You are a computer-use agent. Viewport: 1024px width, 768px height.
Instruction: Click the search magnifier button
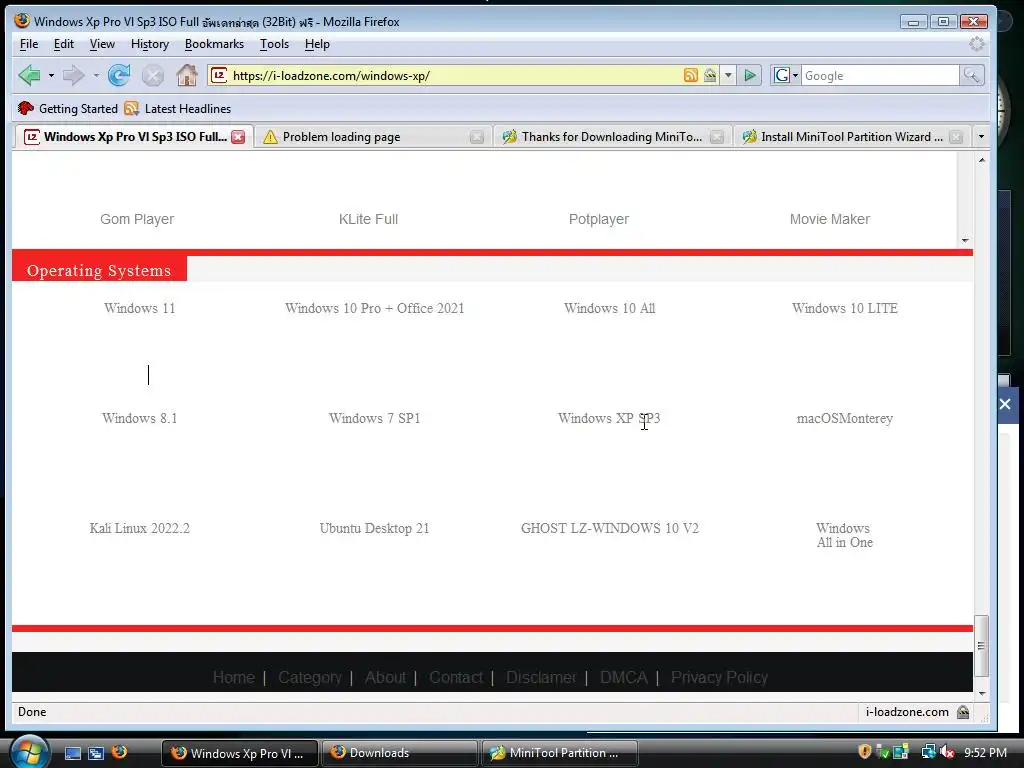coord(971,76)
